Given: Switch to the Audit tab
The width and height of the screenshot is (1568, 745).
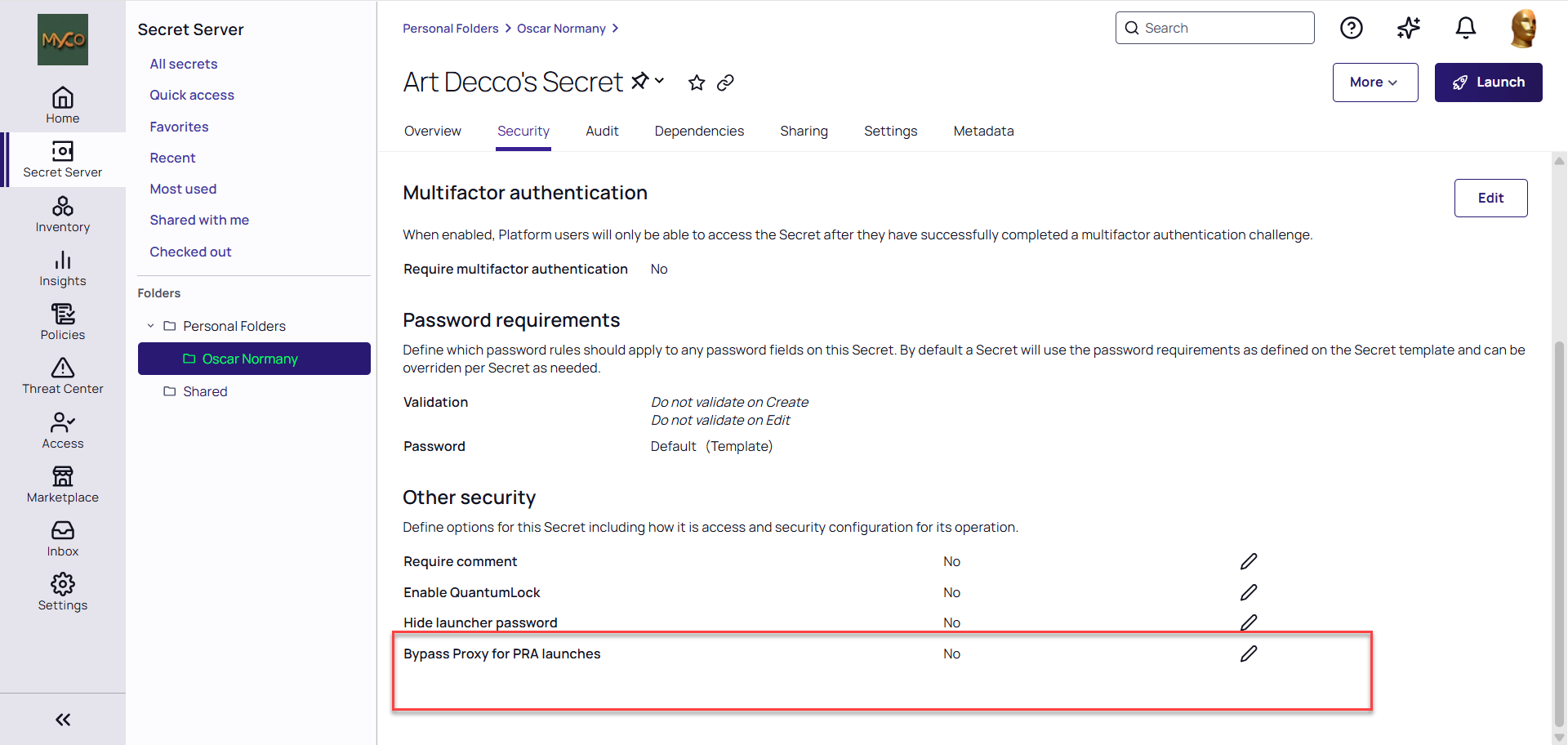Looking at the screenshot, I should click(x=602, y=132).
